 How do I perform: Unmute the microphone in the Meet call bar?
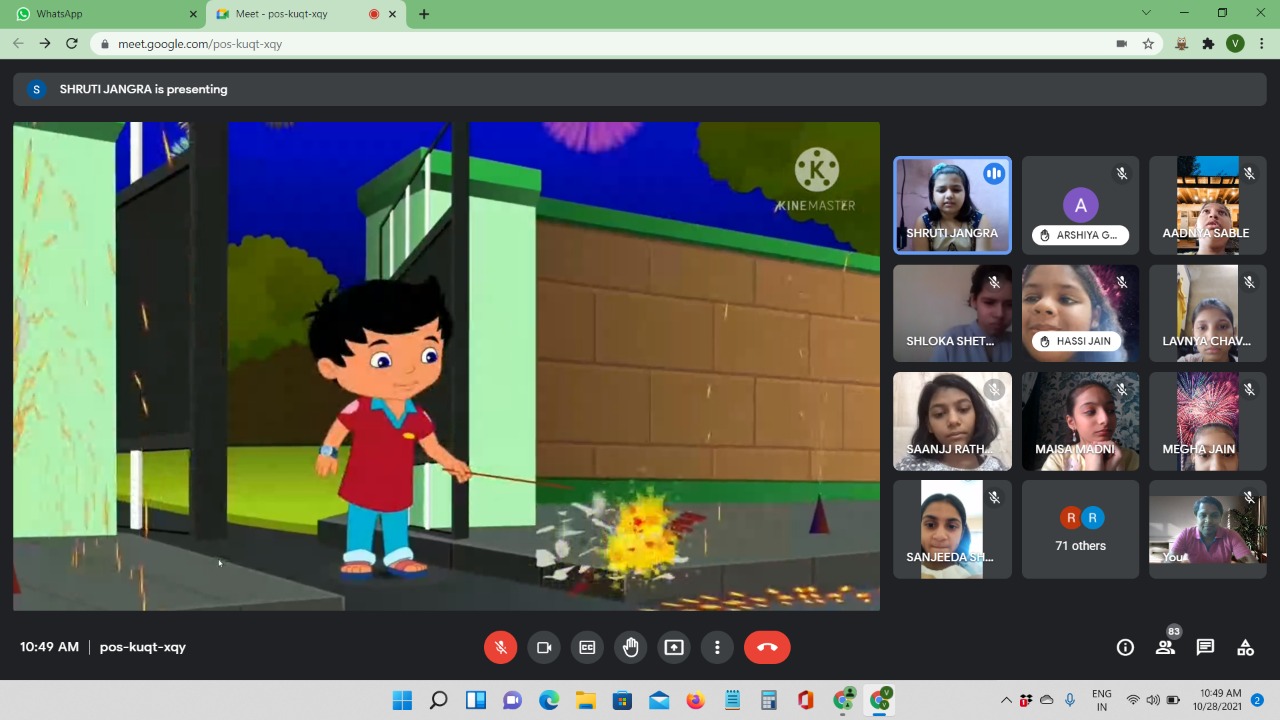501,647
